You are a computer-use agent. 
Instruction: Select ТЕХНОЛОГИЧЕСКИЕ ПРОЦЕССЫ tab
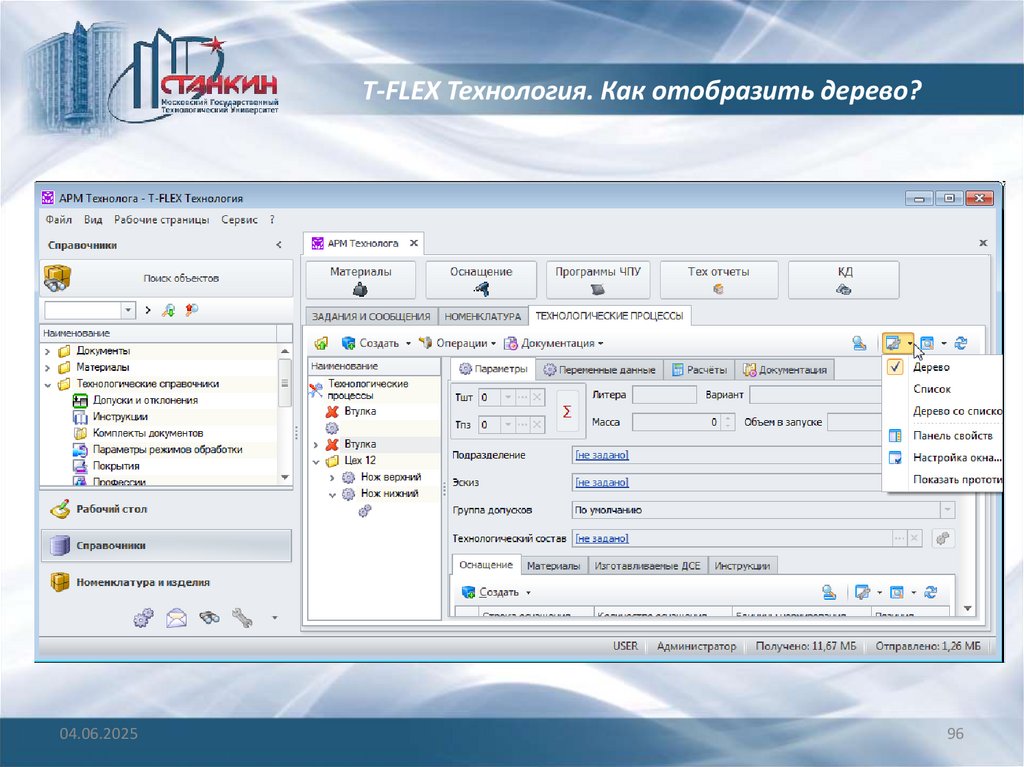(x=609, y=316)
